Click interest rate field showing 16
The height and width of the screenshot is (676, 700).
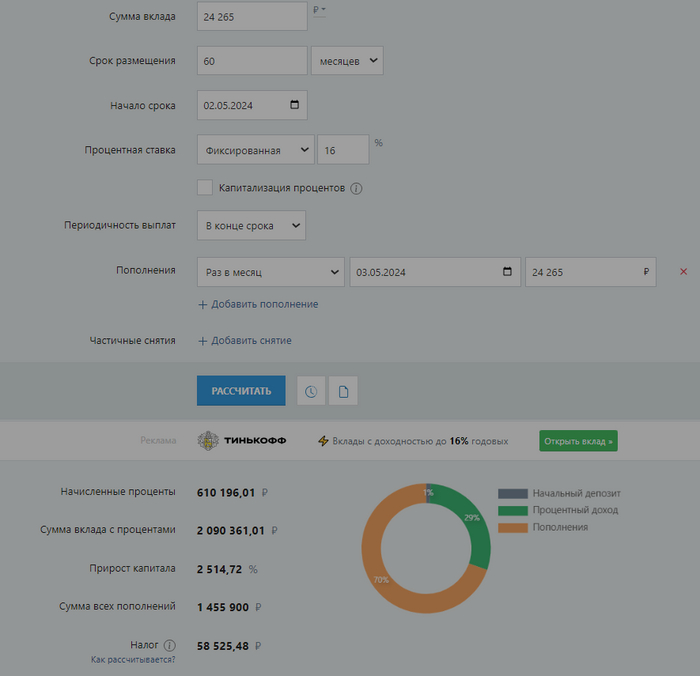click(x=343, y=150)
